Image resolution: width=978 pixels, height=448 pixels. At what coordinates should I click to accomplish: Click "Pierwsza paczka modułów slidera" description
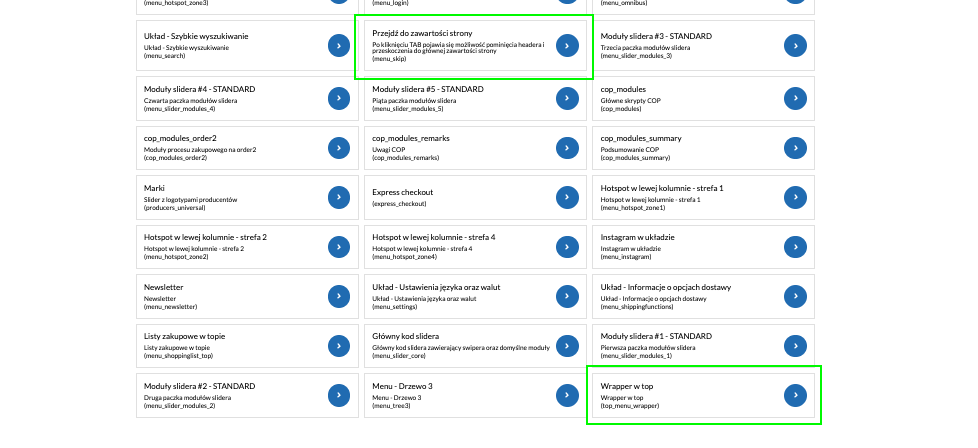point(647,348)
